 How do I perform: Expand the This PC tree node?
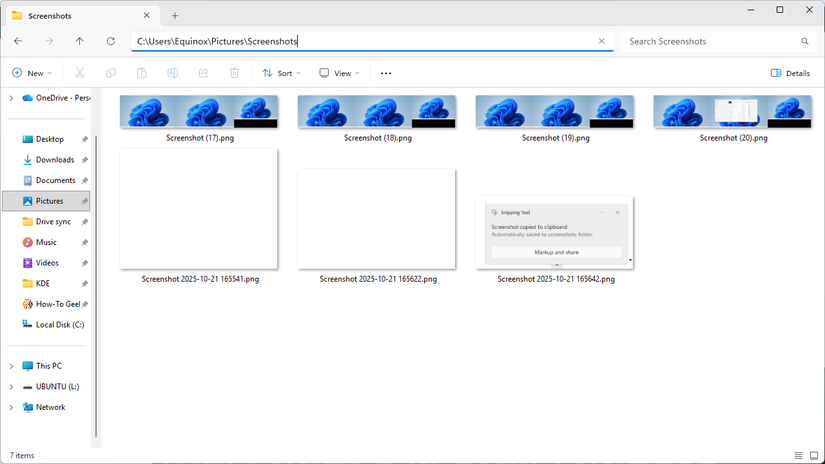[x=11, y=366]
